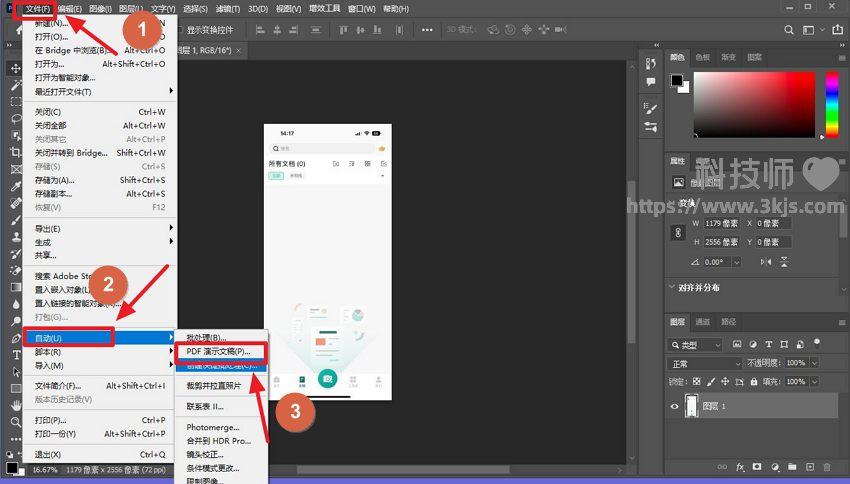850x484 pixels.
Task: Toggle lock transparent pixels
Action: [x=697, y=382]
